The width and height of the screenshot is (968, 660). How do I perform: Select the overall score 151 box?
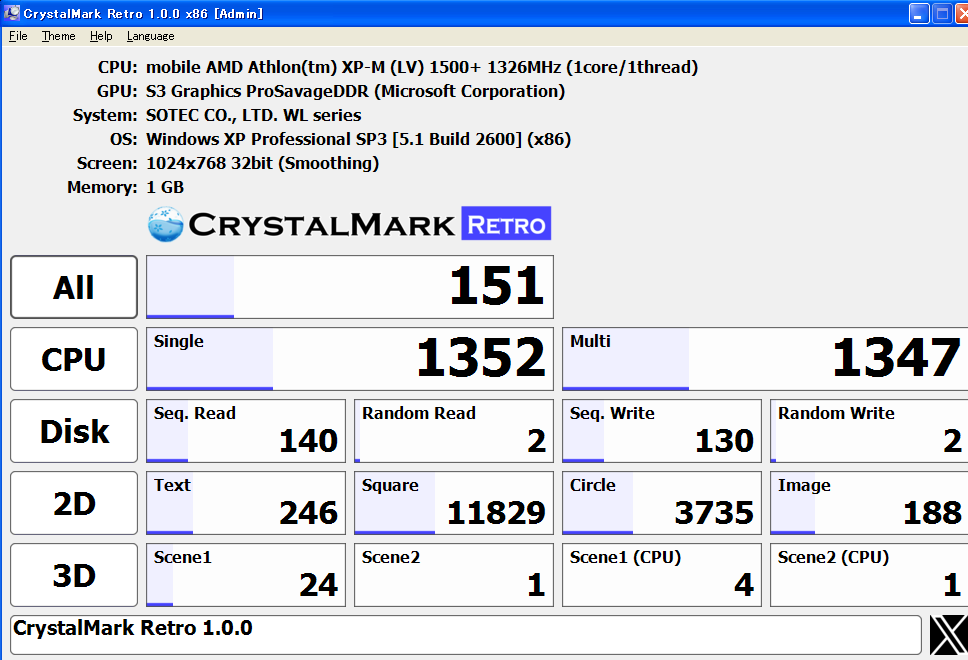(x=350, y=287)
